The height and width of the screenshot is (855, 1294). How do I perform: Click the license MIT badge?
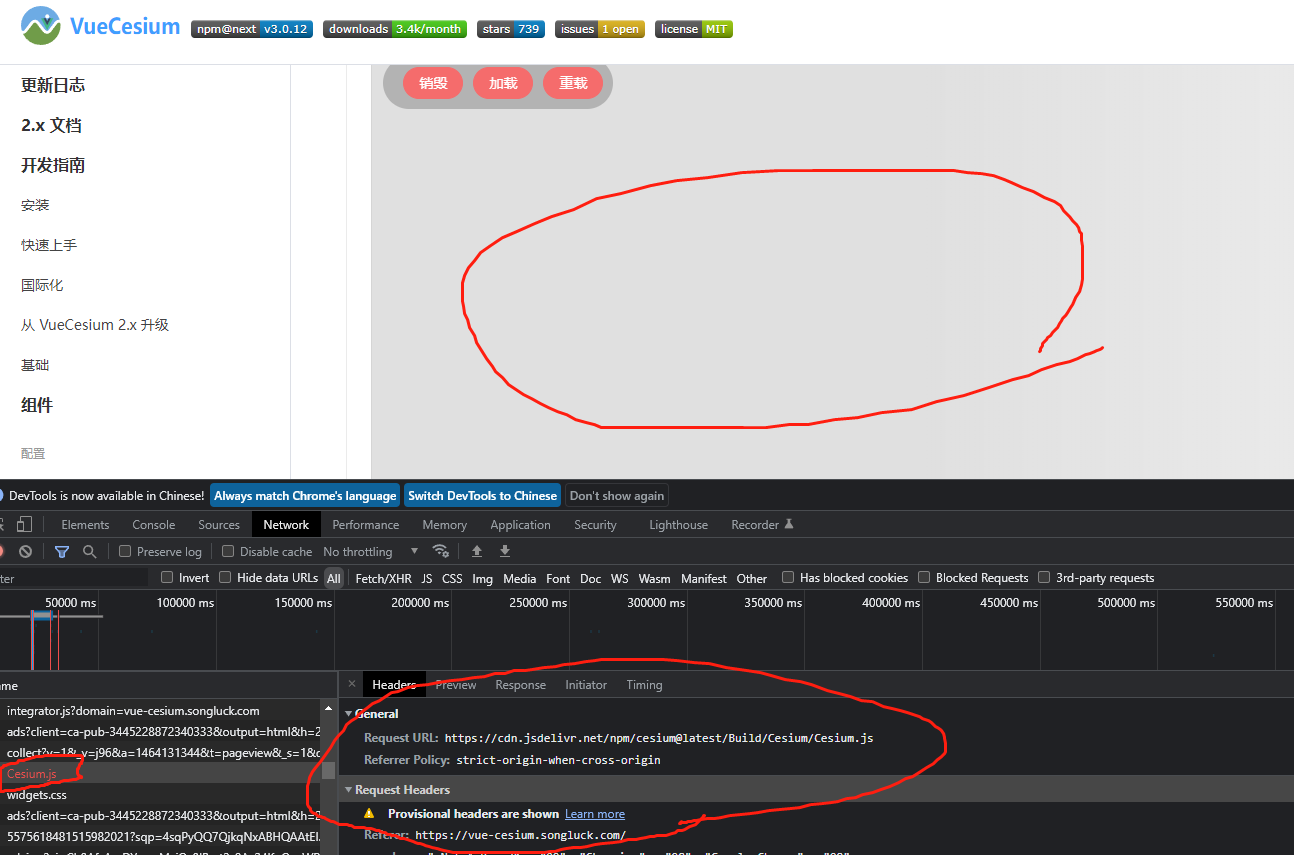point(694,29)
